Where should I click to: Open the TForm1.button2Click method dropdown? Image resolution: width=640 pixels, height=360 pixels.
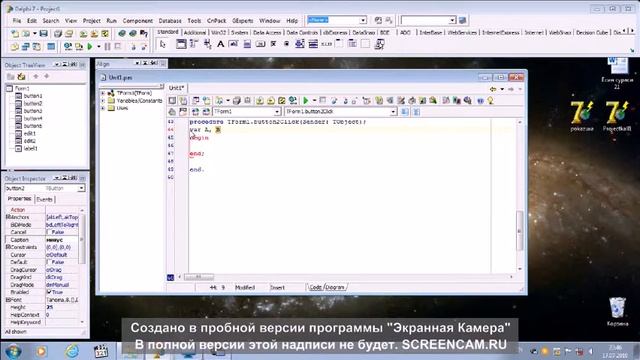[393, 111]
